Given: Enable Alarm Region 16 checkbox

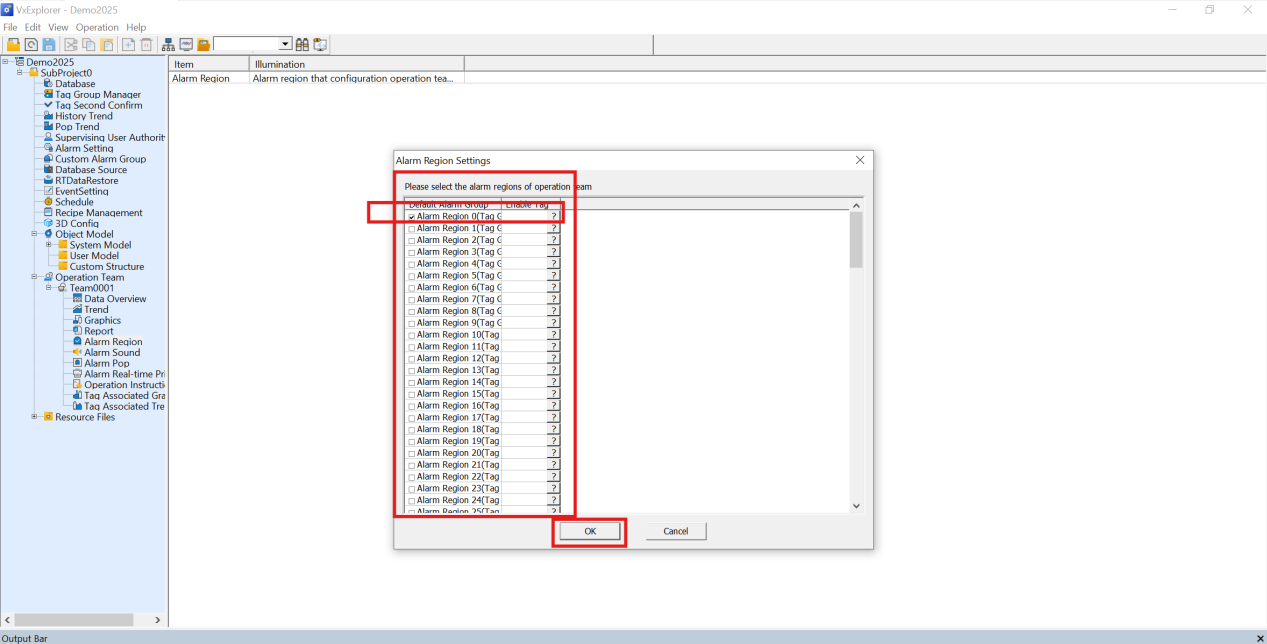Looking at the screenshot, I should [x=412, y=406].
